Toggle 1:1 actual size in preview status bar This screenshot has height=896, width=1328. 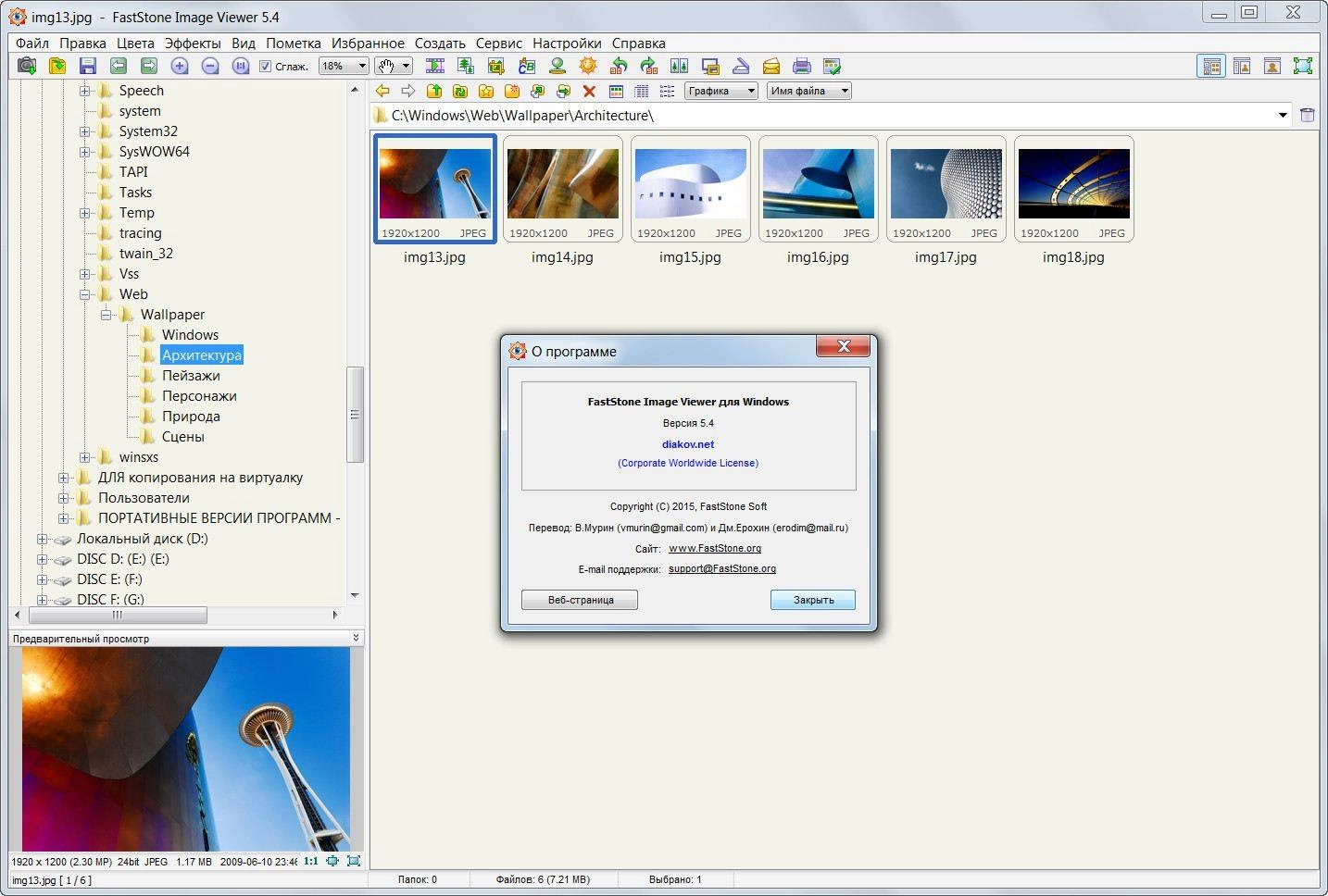pos(310,861)
